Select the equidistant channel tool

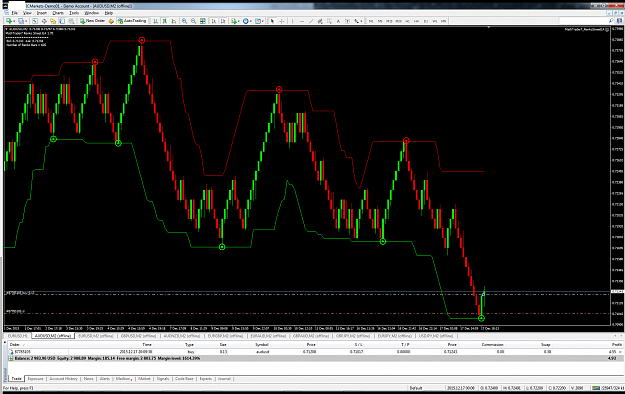coord(320,21)
